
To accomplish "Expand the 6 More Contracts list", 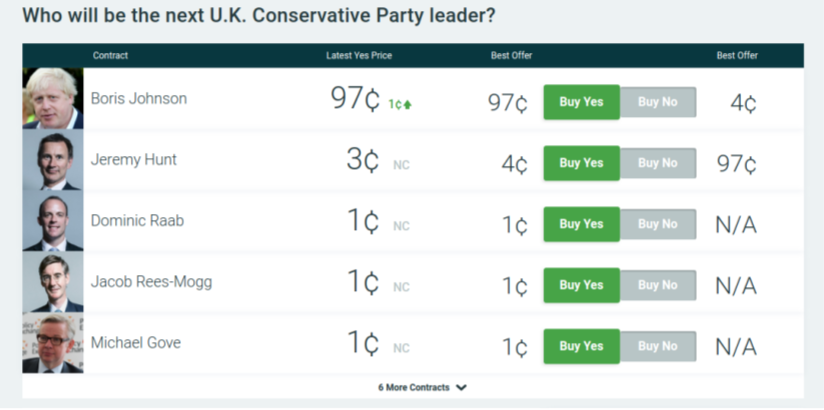I will click(x=422, y=387).
